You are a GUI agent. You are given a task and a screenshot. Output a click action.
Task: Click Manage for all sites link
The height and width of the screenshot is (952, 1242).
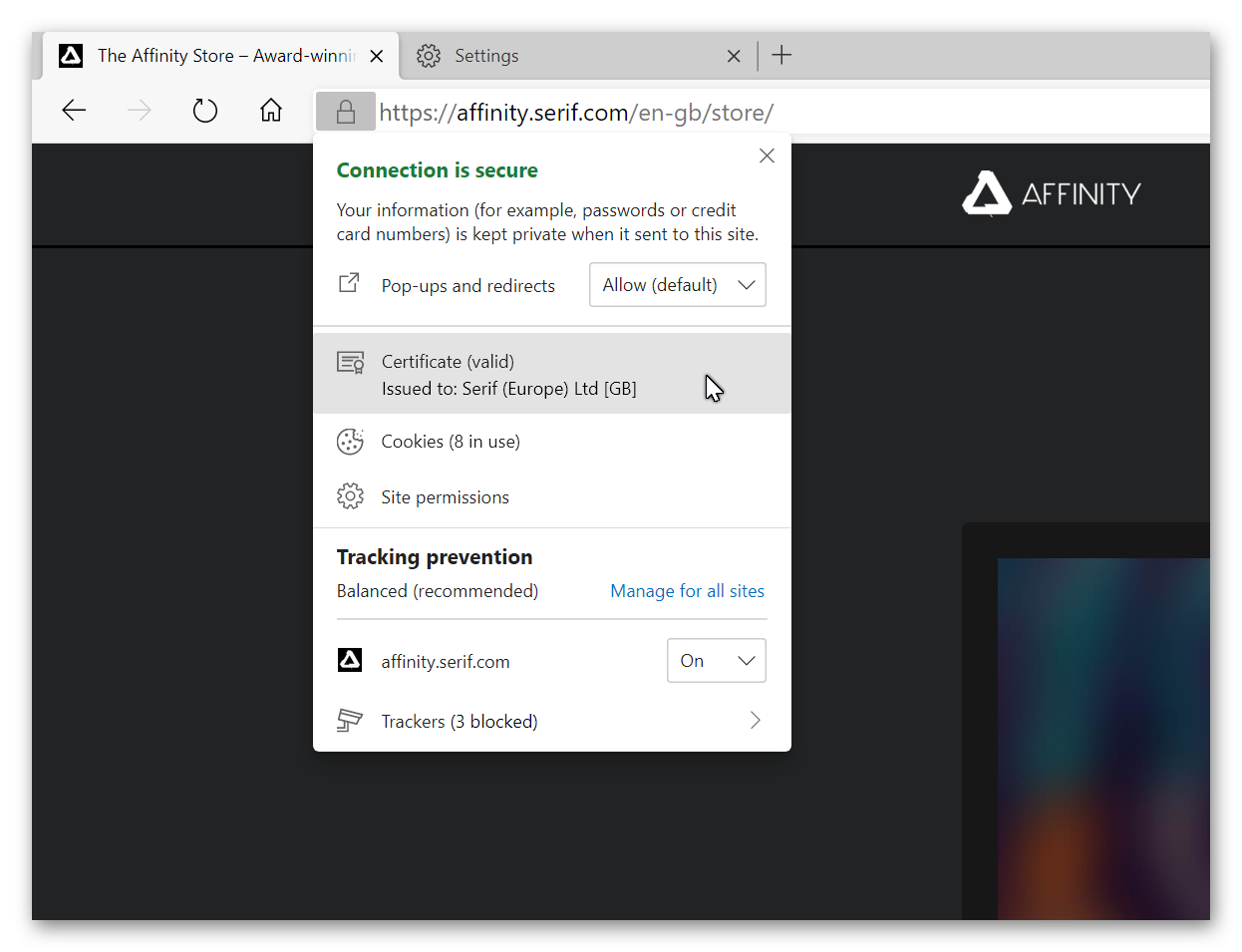pyautogui.click(x=687, y=591)
